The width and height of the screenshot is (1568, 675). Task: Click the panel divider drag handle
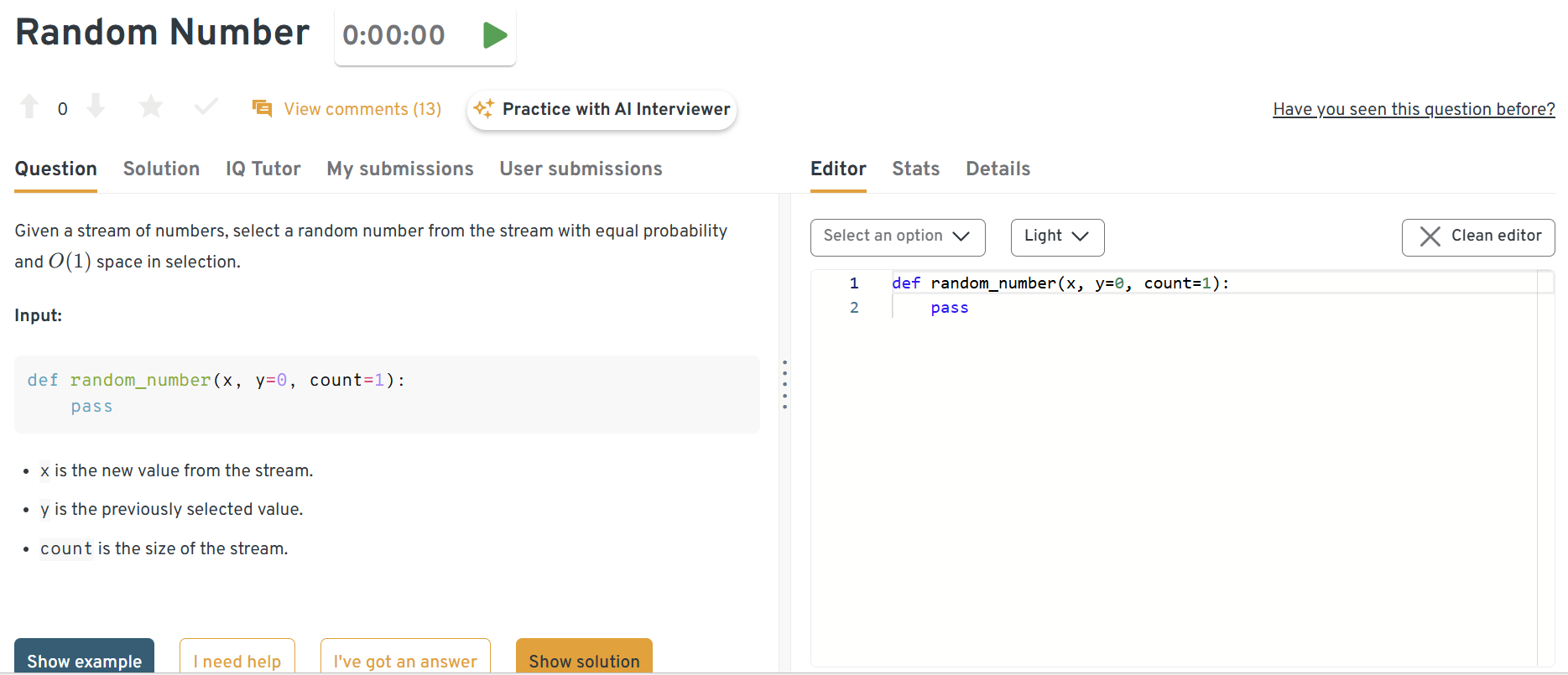pos(784,384)
